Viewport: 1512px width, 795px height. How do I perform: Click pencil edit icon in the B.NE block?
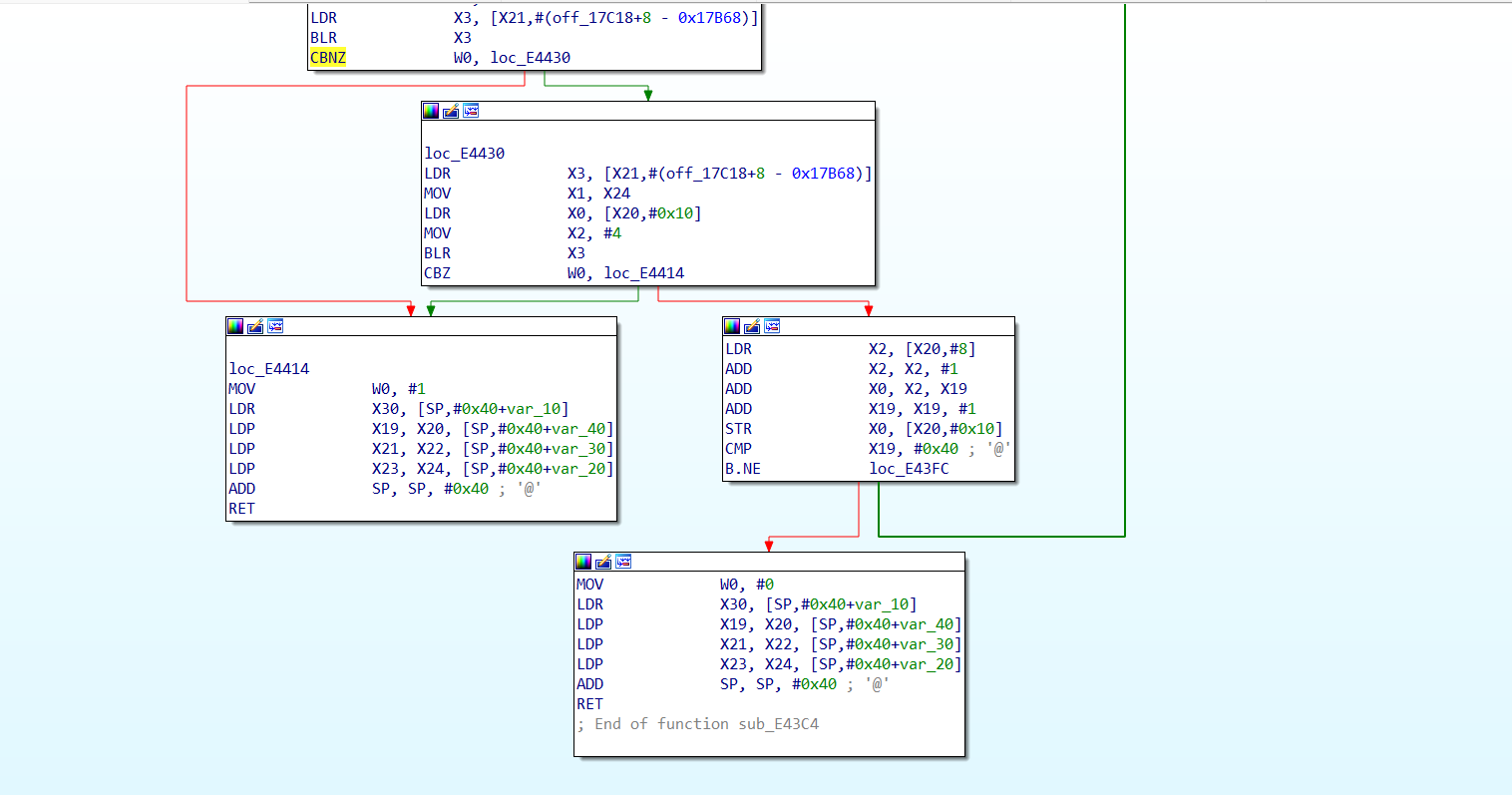(x=752, y=326)
